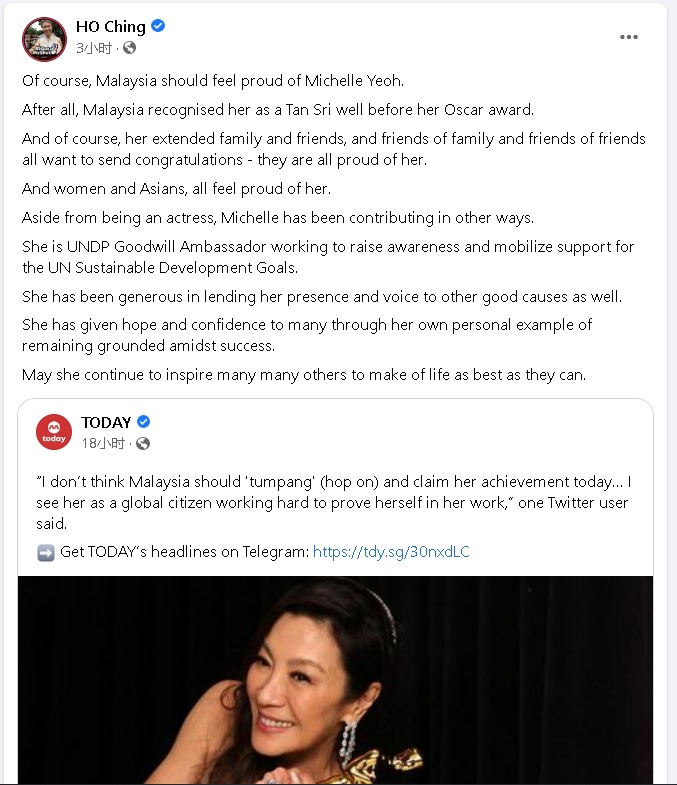The height and width of the screenshot is (785, 677).
Task: Open the tdy.sg/30nxdLC Telegram link
Action: 391,551
